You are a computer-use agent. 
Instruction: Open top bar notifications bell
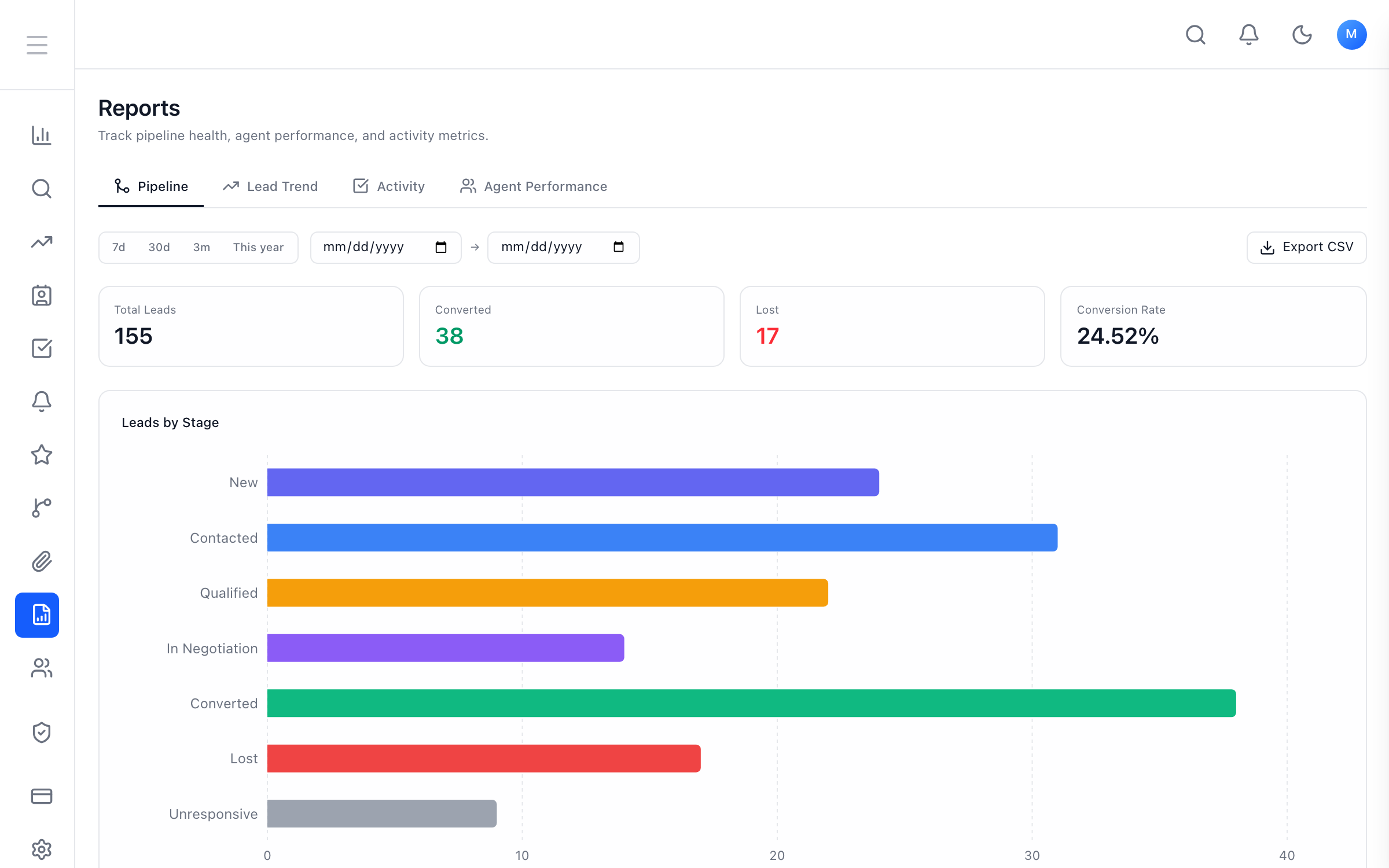click(1249, 35)
